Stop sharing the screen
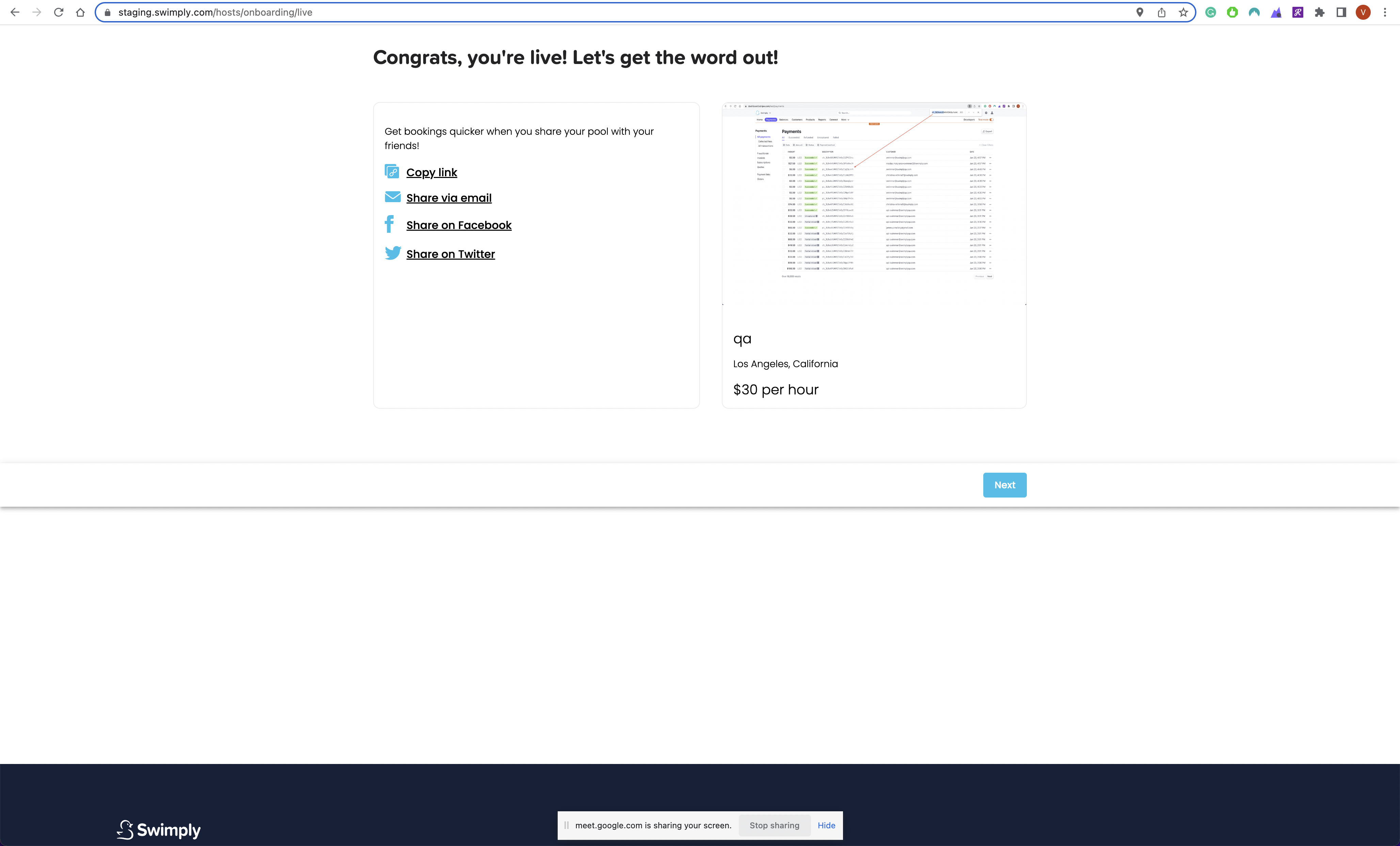The height and width of the screenshot is (846, 1400). (x=774, y=825)
